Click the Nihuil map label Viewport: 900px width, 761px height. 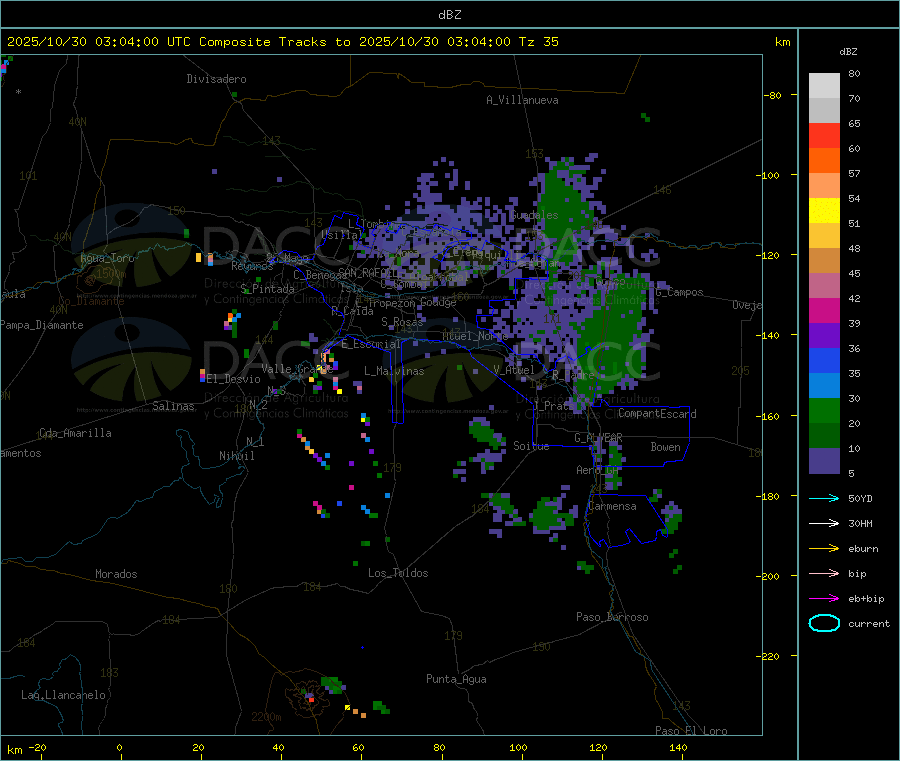tap(236, 456)
